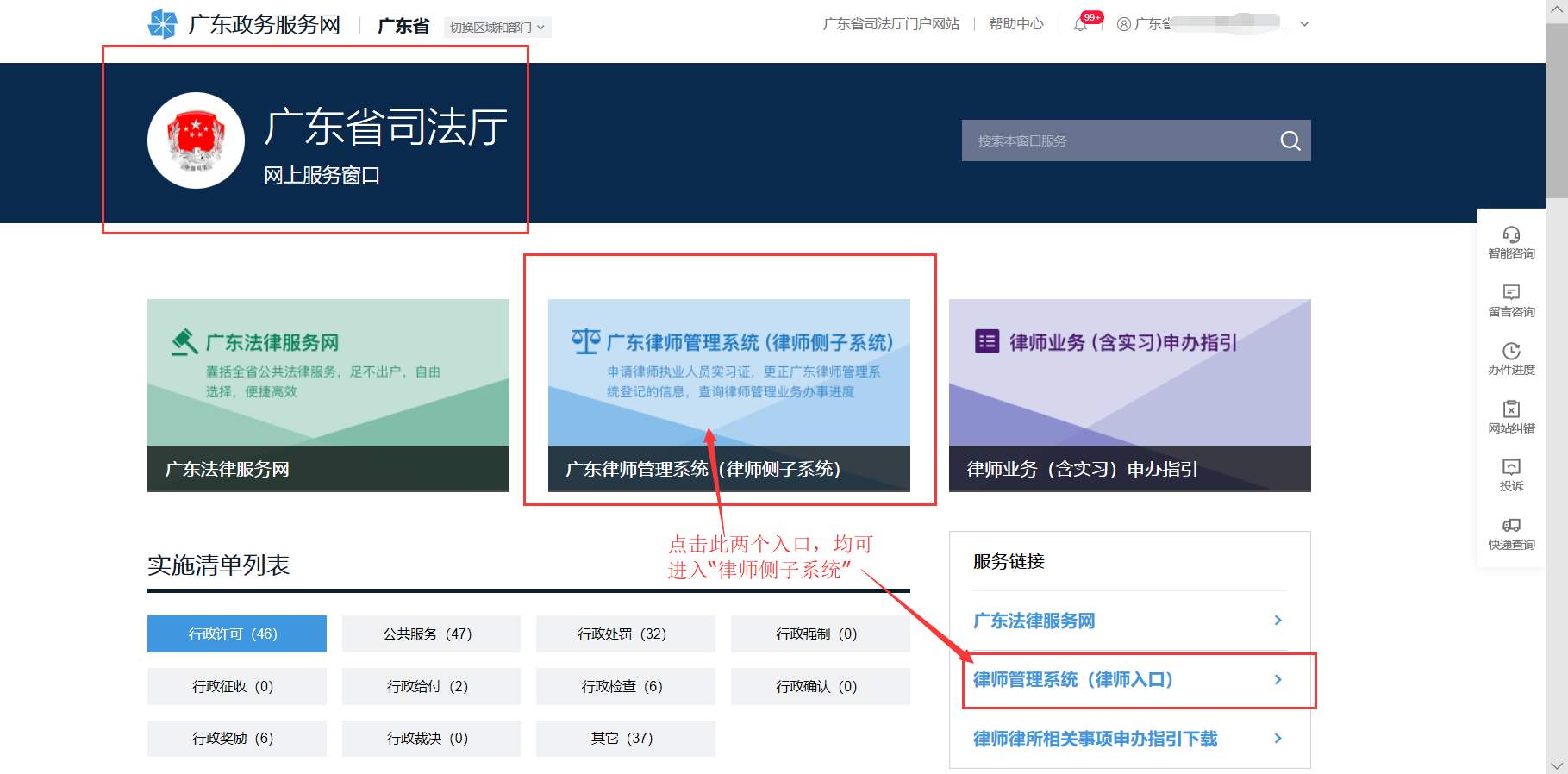This screenshot has height=774, width=1568.
Task: Click the 广东省司法厅 heading text
Action: pos(386,128)
